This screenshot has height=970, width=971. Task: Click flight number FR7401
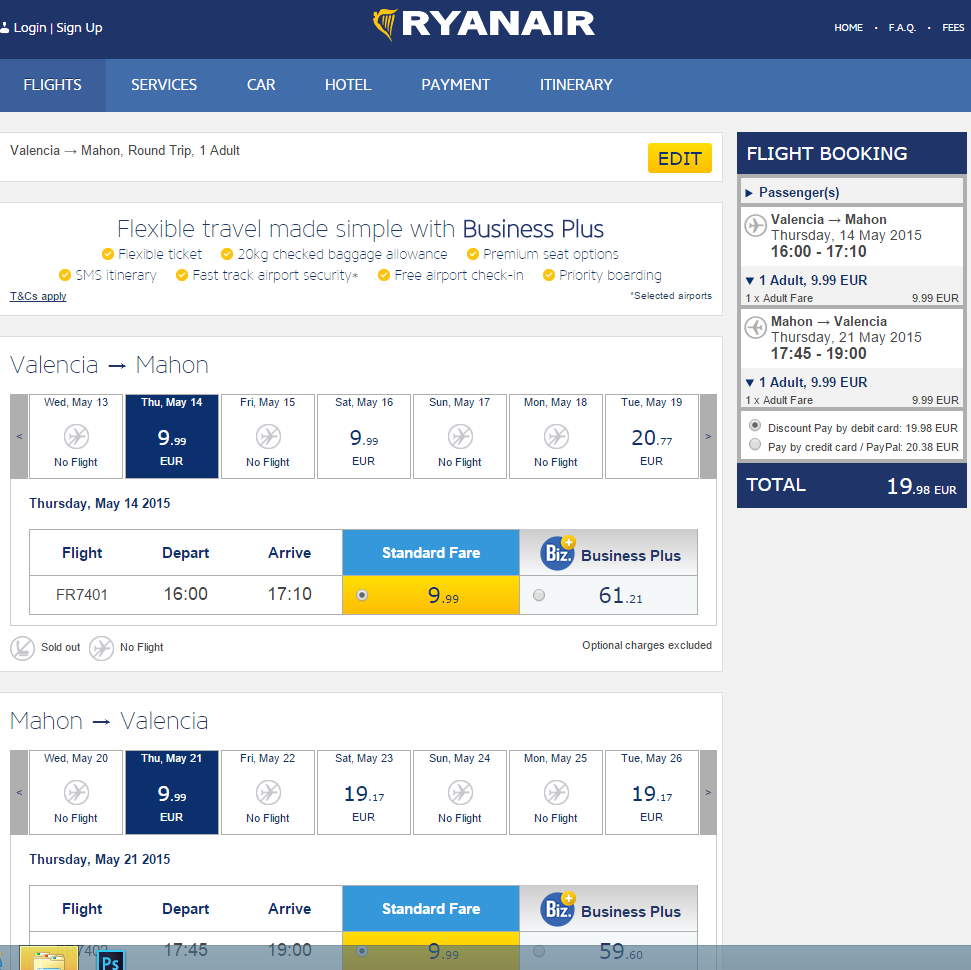tap(82, 595)
